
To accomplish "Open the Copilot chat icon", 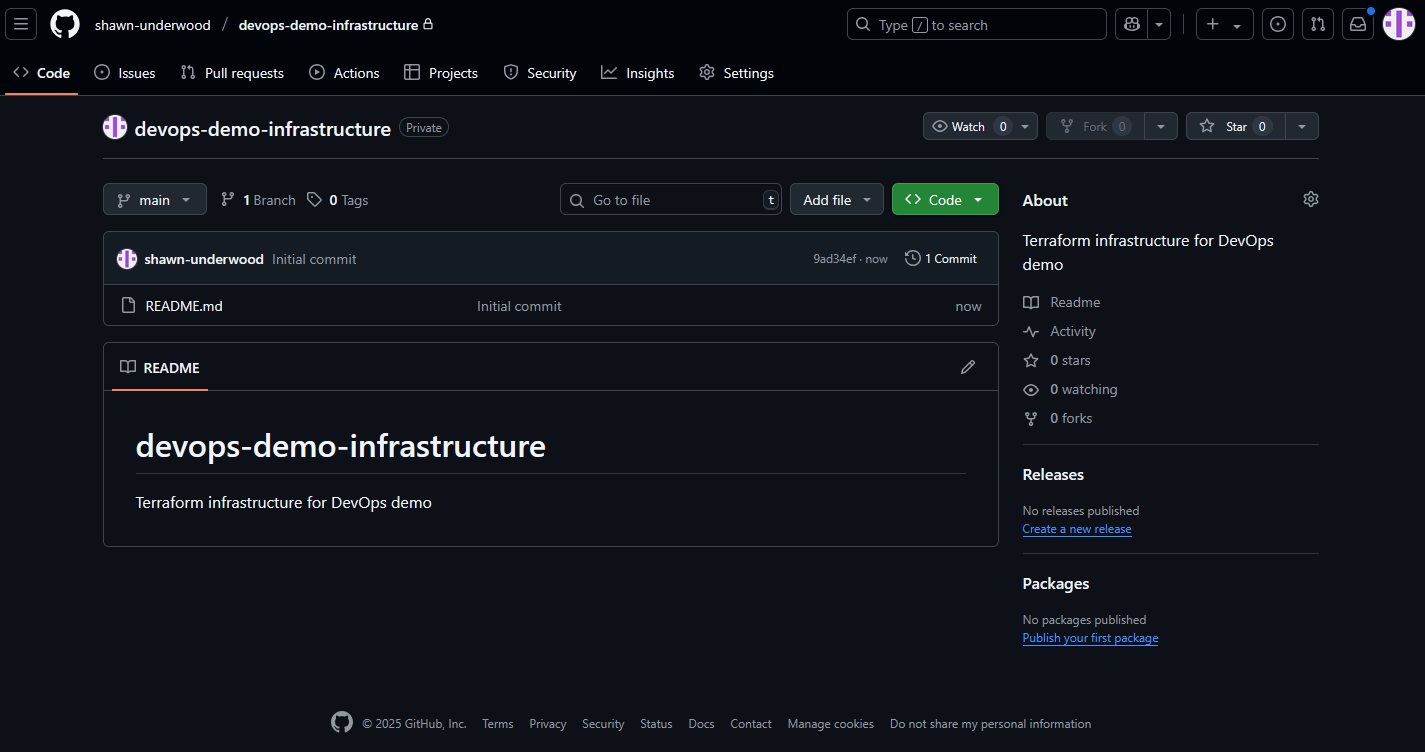I will 1132,24.
